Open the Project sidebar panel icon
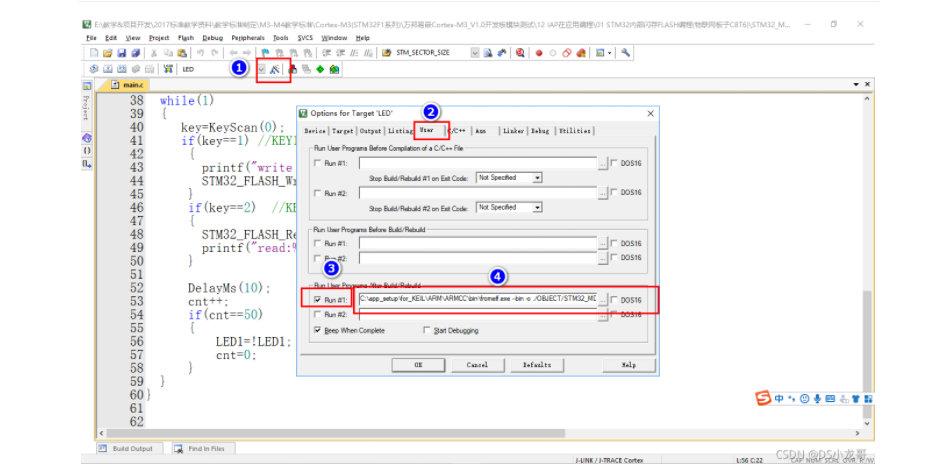This screenshot has width=934, height=464. pos(86,87)
